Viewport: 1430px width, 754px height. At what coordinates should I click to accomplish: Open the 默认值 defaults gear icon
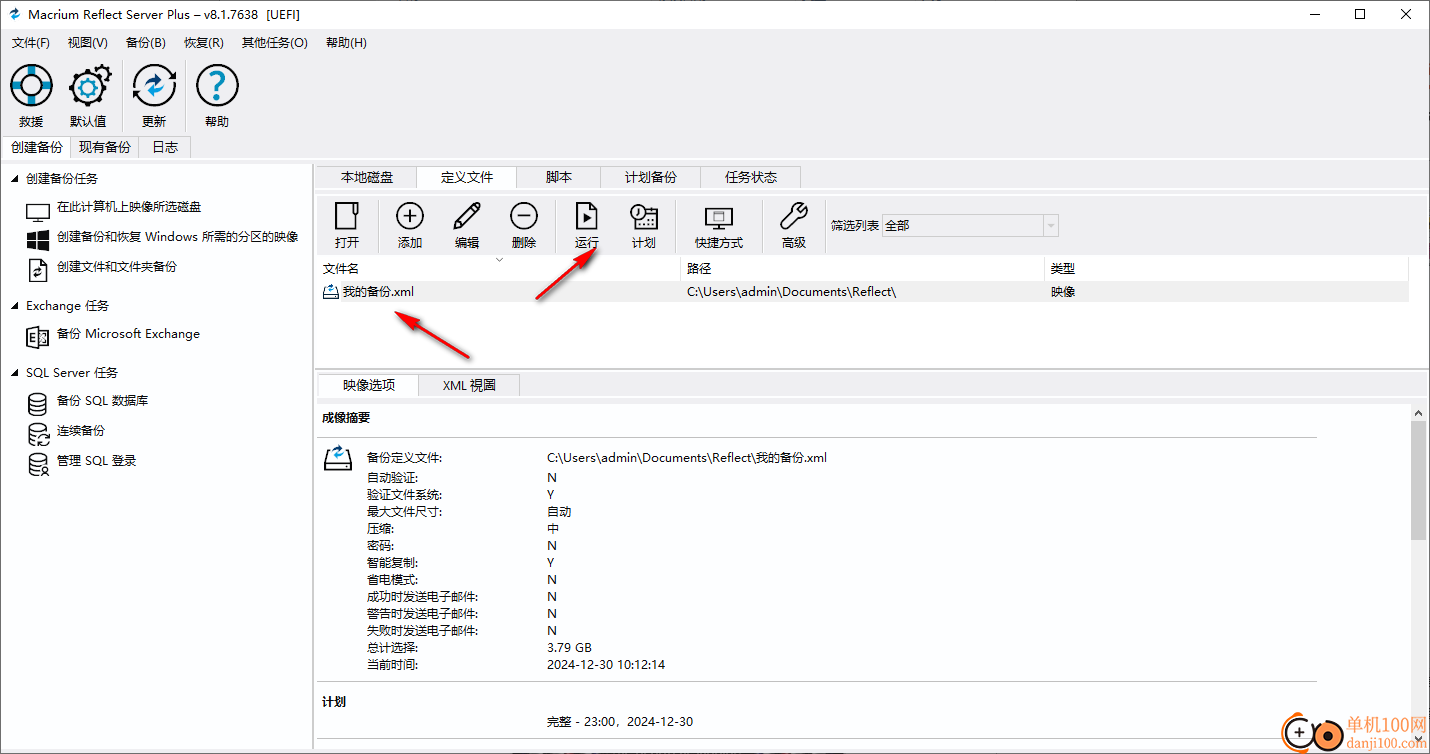pos(88,86)
